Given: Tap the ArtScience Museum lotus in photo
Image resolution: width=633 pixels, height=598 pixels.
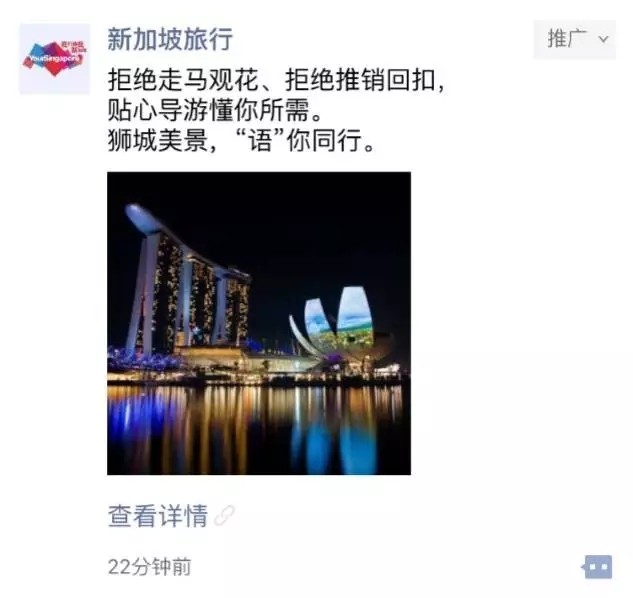Looking at the screenshot, I should [337, 323].
